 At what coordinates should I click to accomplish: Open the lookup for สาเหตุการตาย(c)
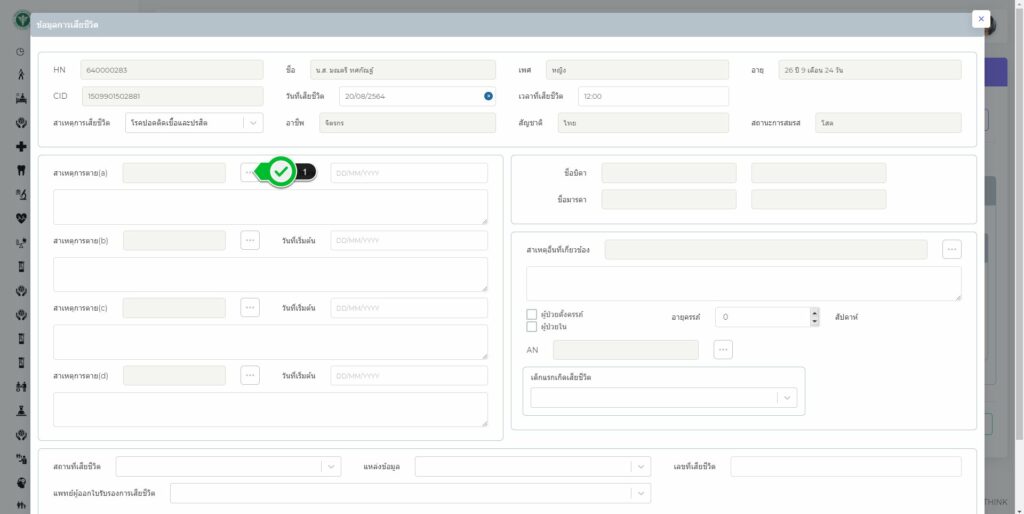pos(250,307)
